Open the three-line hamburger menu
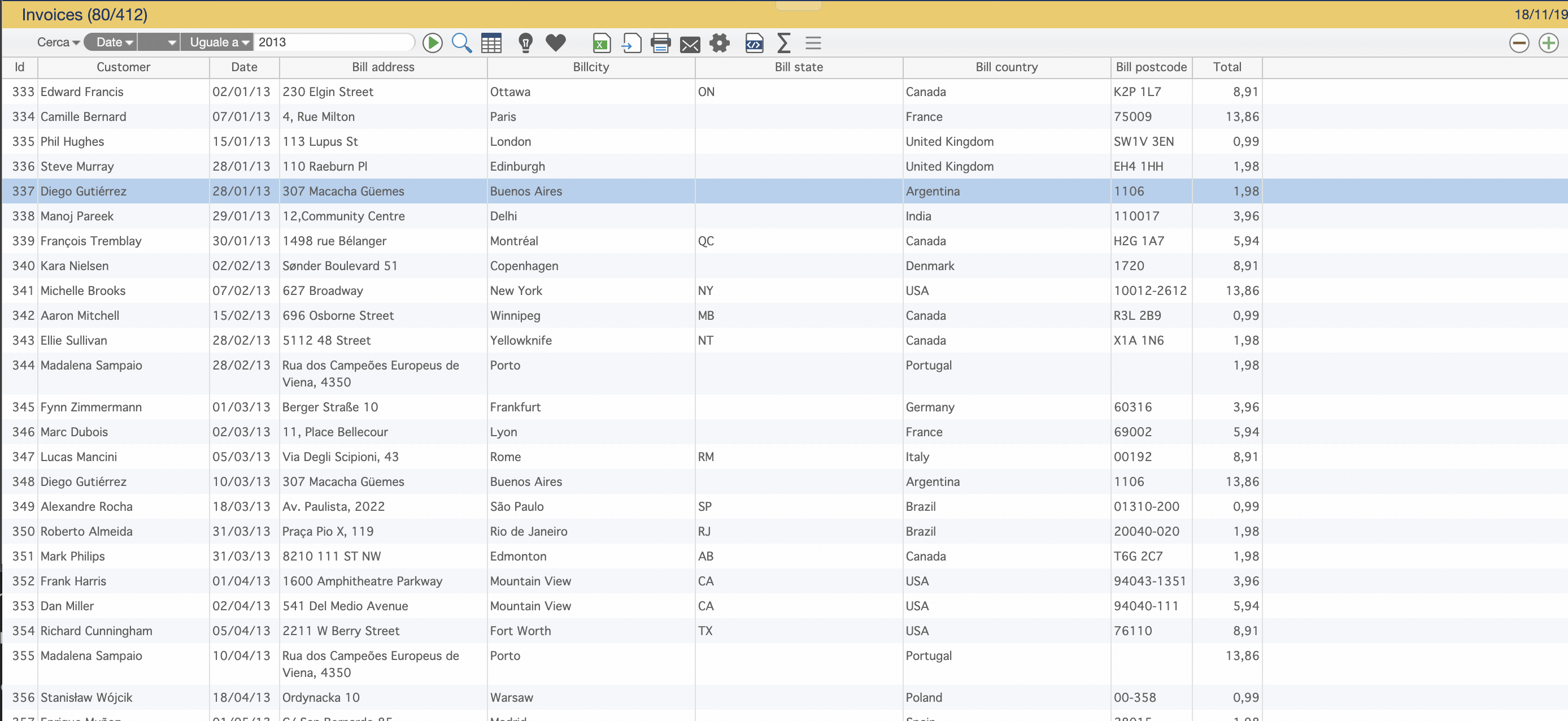The height and width of the screenshot is (721, 1568). (813, 42)
